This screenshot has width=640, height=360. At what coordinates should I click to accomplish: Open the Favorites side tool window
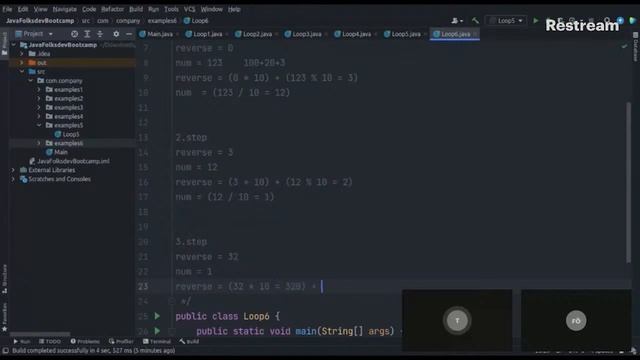[x=4, y=317]
